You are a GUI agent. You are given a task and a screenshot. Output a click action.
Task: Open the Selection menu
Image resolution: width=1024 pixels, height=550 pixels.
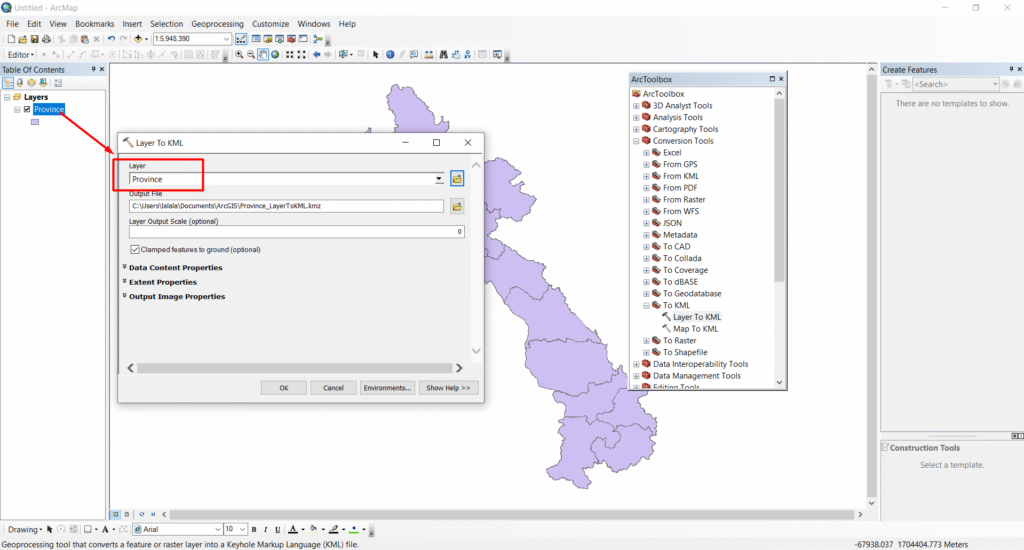coord(167,24)
